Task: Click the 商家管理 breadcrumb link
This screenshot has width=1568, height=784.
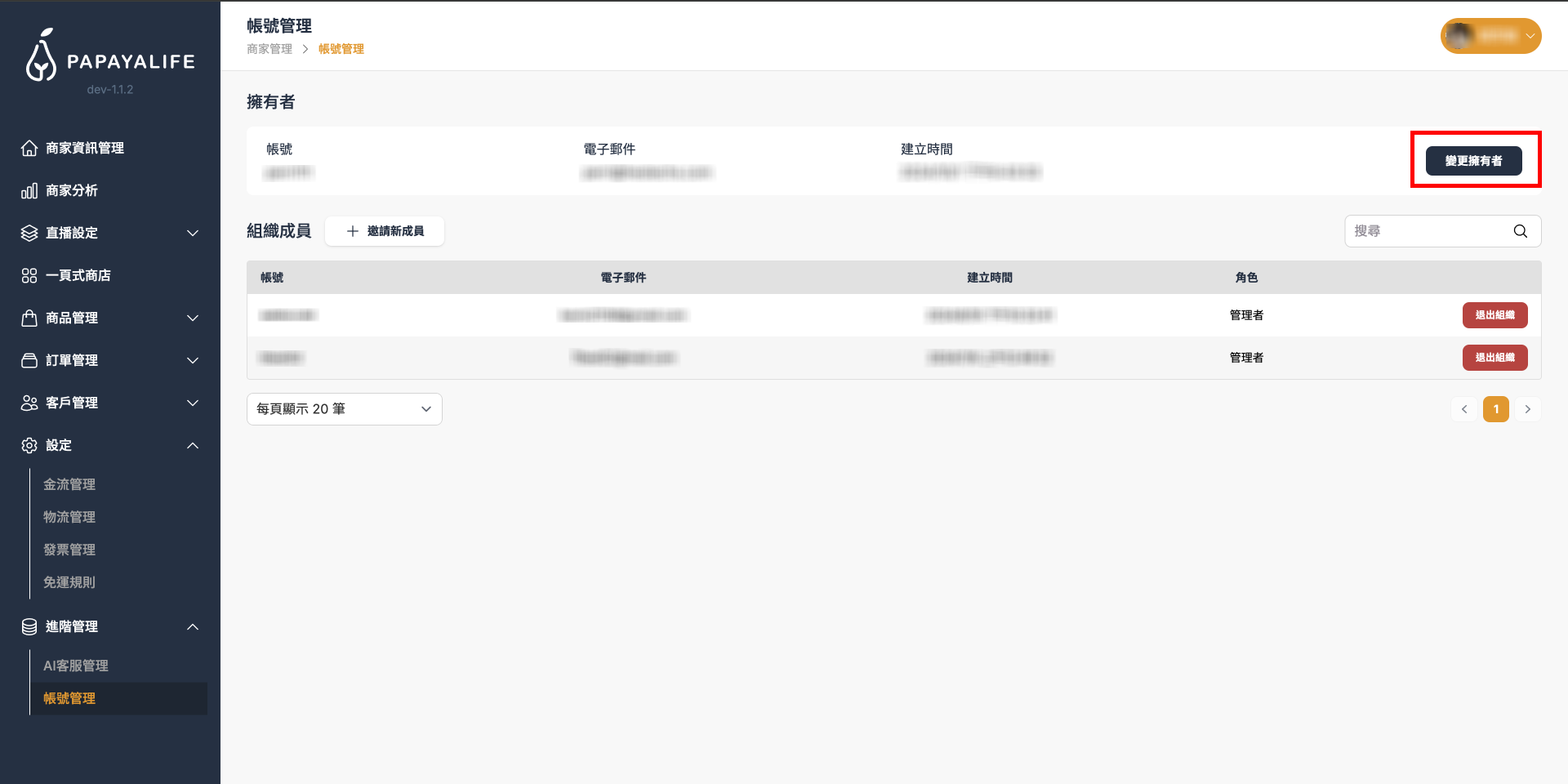Action: (x=269, y=49)
